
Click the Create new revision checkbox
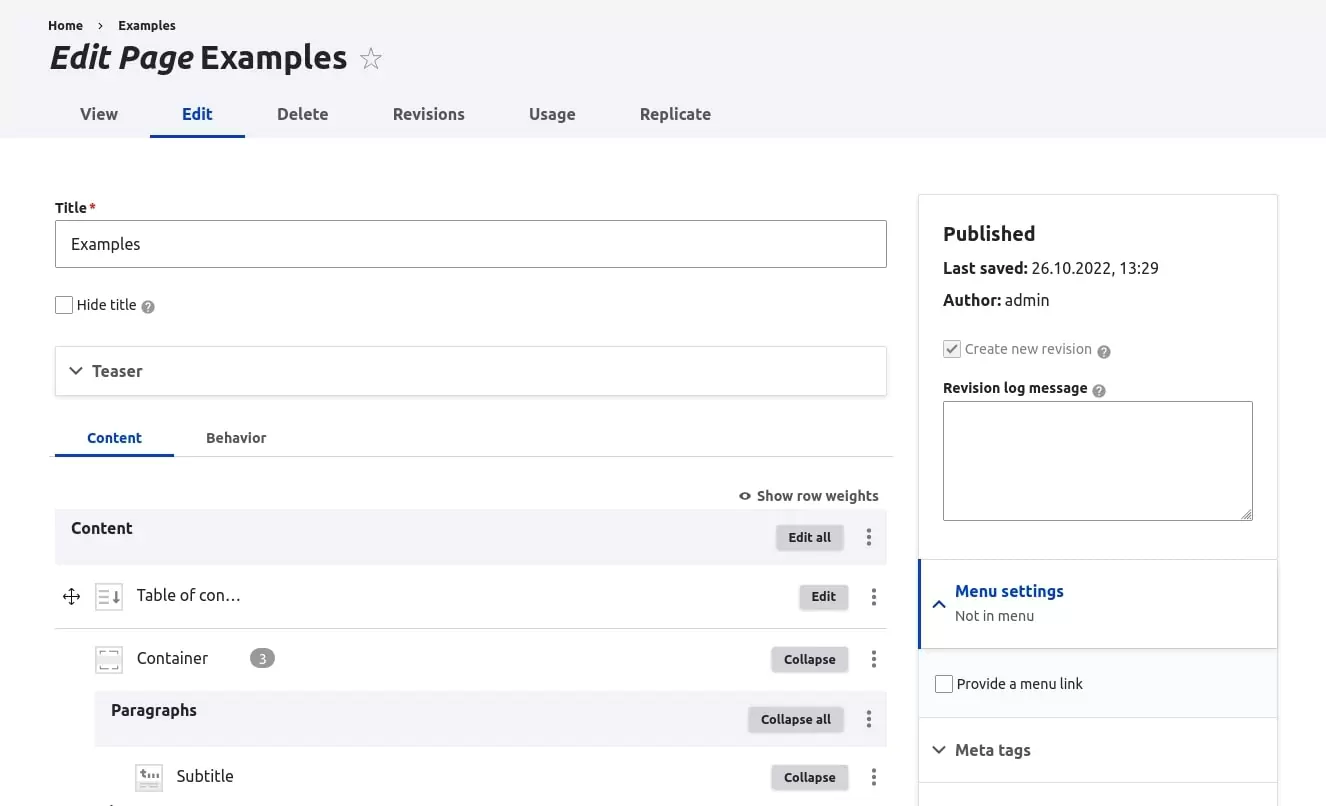pos(951,349)
